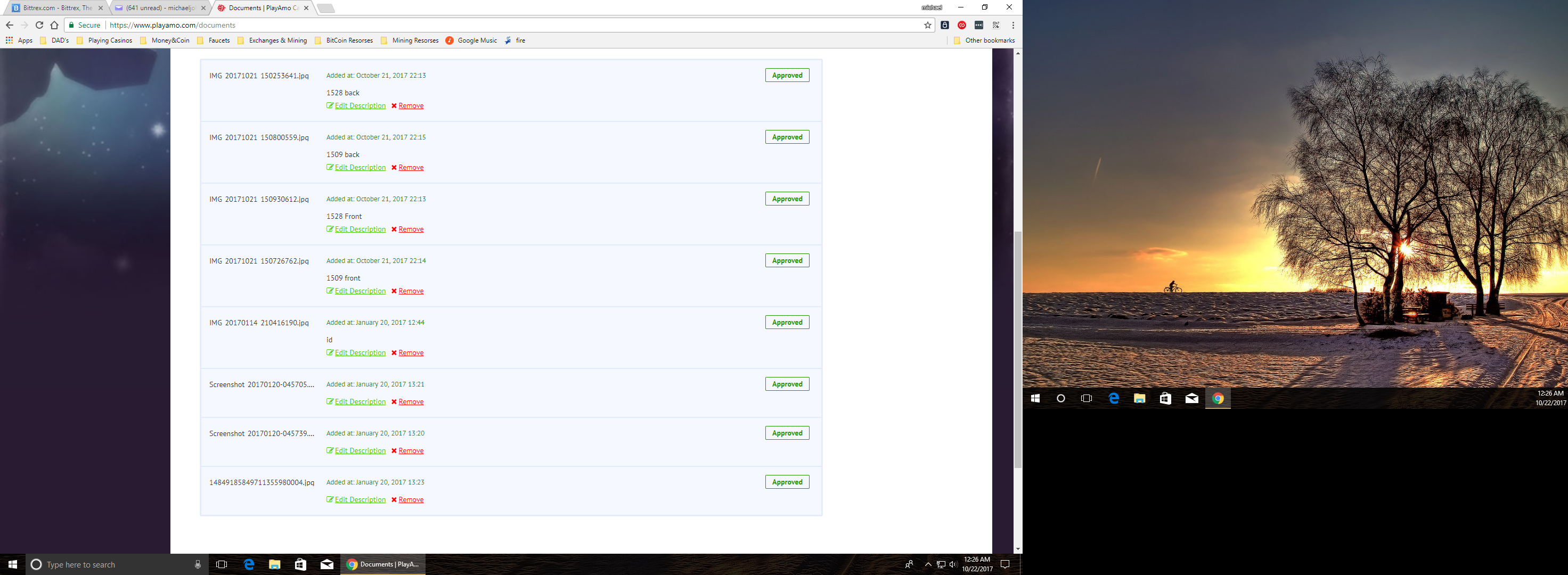The image size is (1568, 575).
Task: Open Start on second monitor taskbar
Action: click(x=1035, y=399)
